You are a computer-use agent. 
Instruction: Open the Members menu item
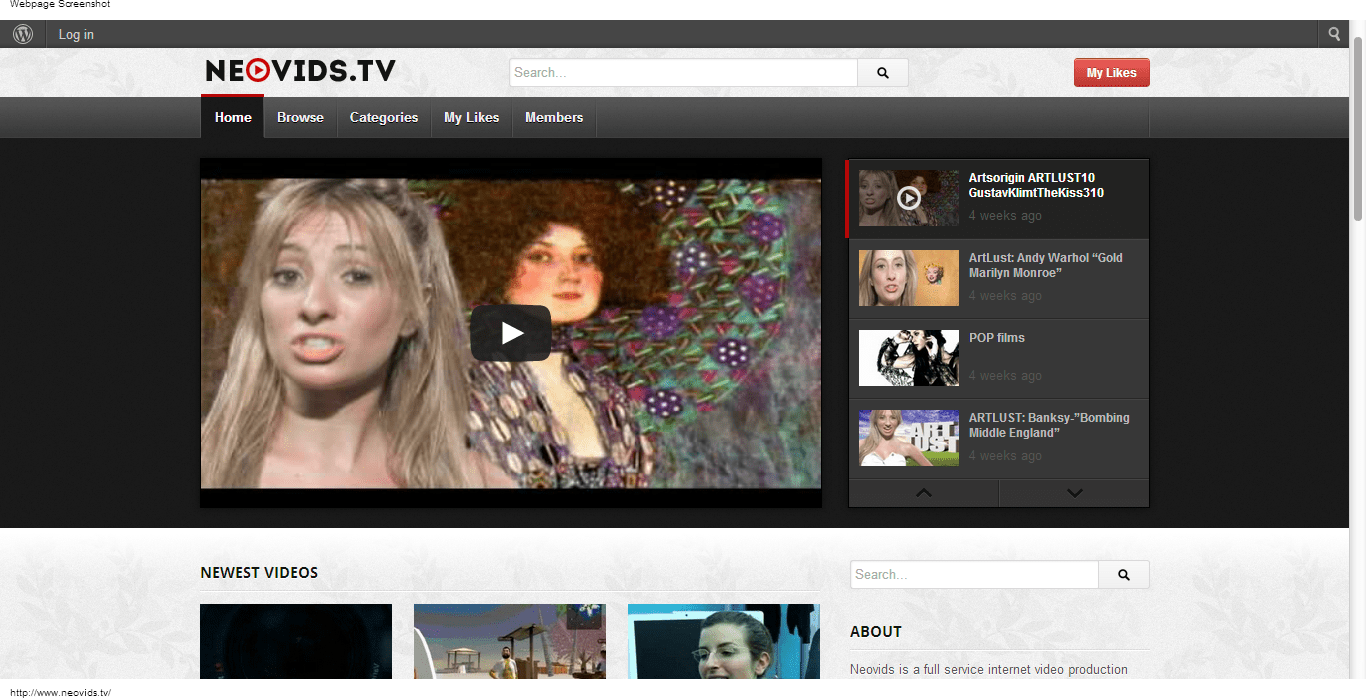click(x=554, y=117)
